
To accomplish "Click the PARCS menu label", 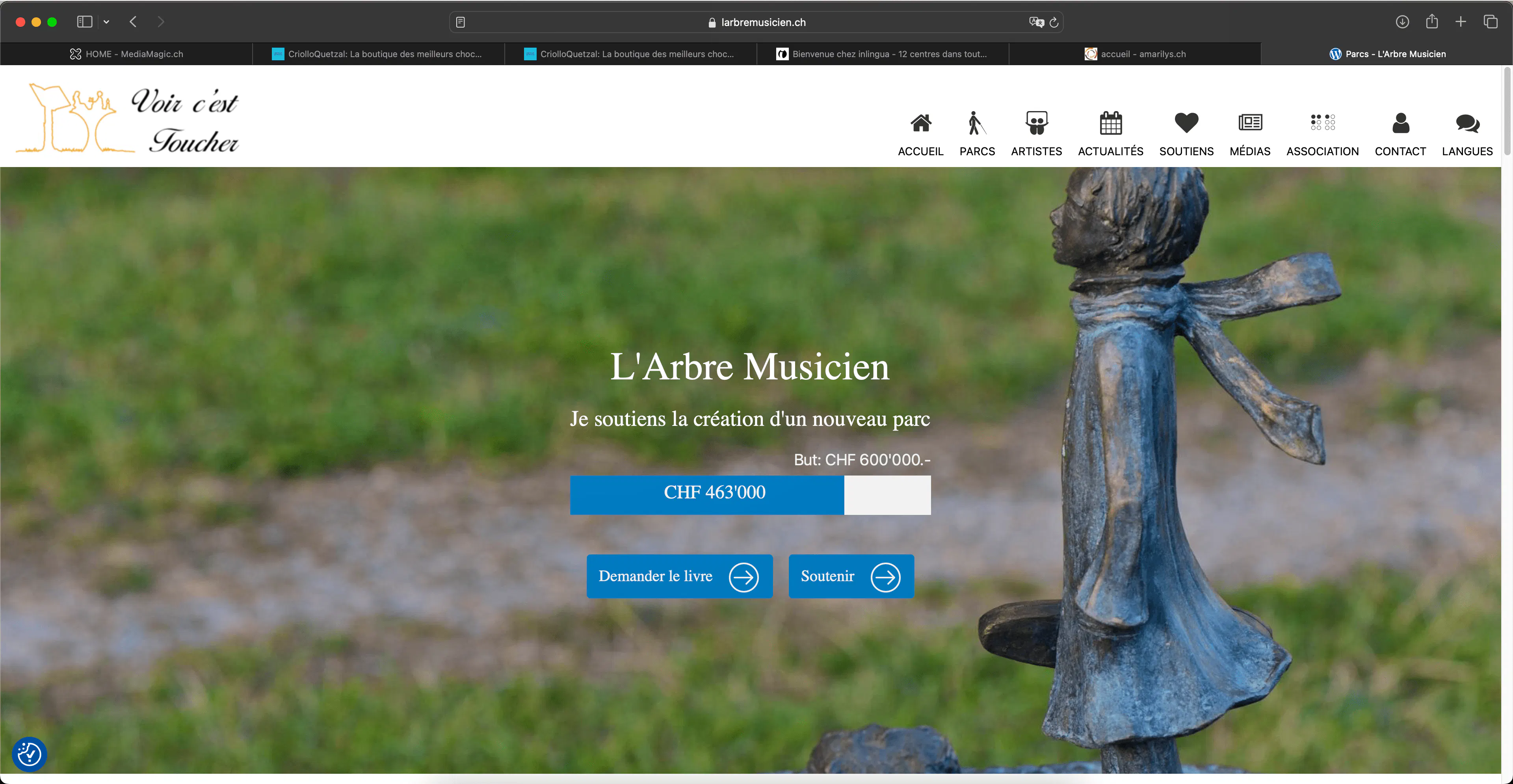I will 977,151.
